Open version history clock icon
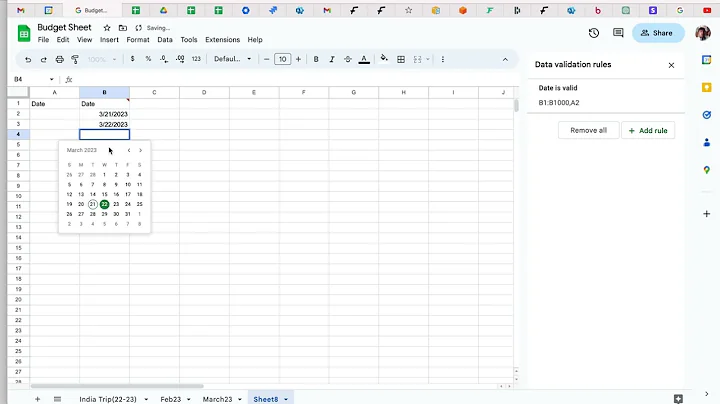The image size is (720, 404). [x=594, y=33]
